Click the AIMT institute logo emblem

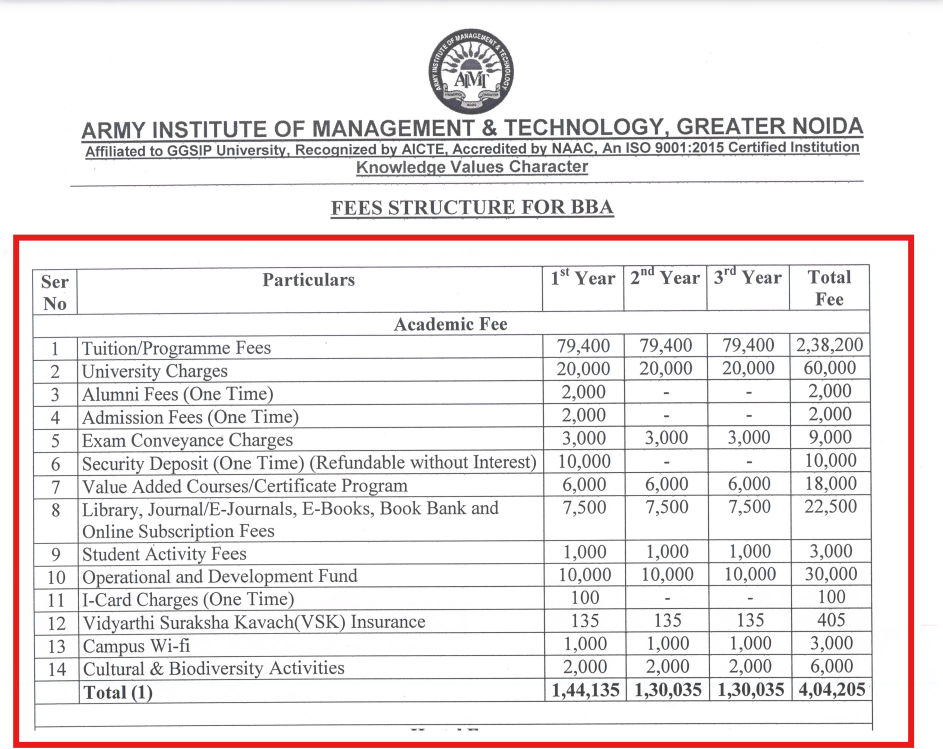tap(471, 70)
